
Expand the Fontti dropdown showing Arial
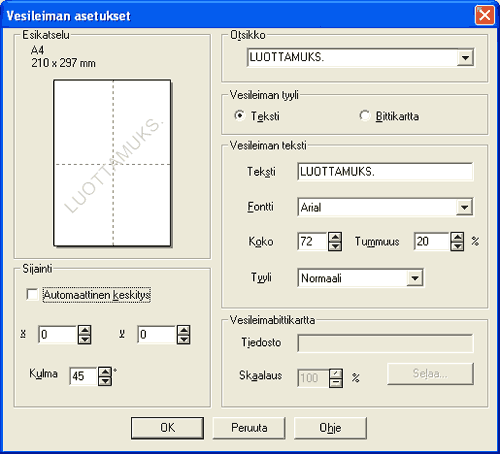464,207
